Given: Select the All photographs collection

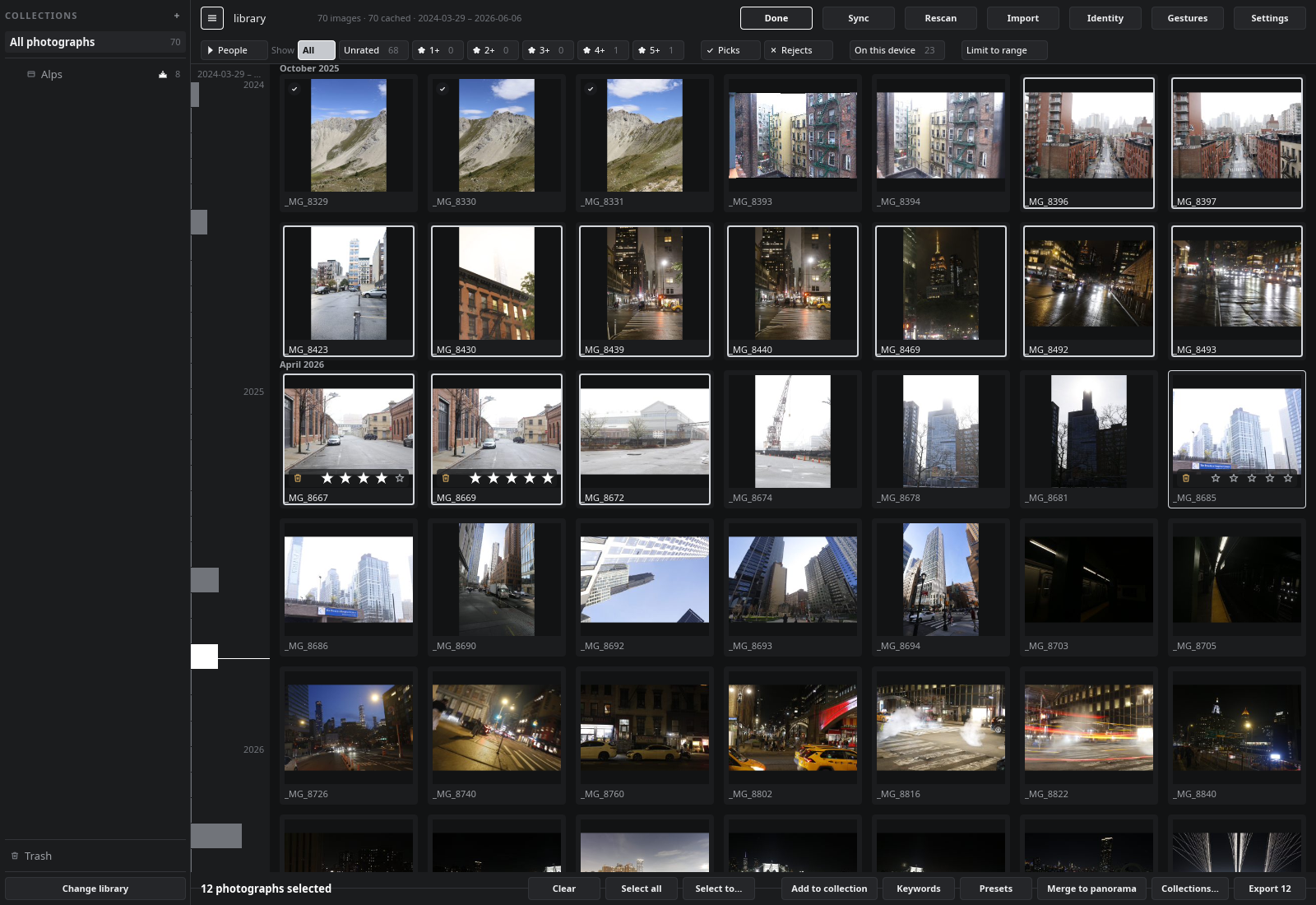Looking at the screenshot, I should pos(95,42).
